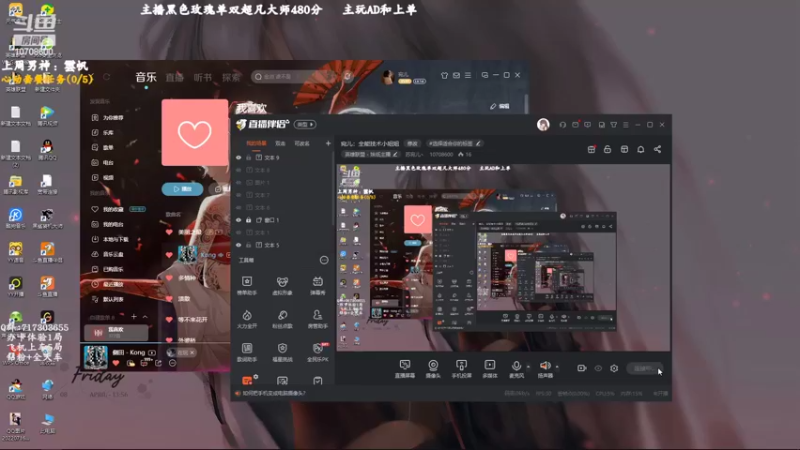Open filter funnel icon in 直播伴侣 title bar
This screenshot has height=450, width=800.
[614, 124]
